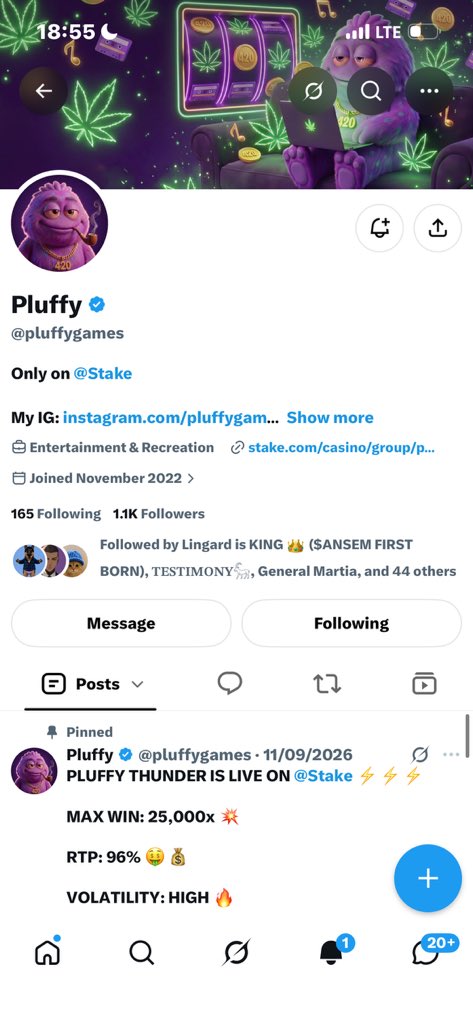Toggle the Following button to unfollow
The width and height of the screenshot is (473, 1024).
[x=351, y=623]
